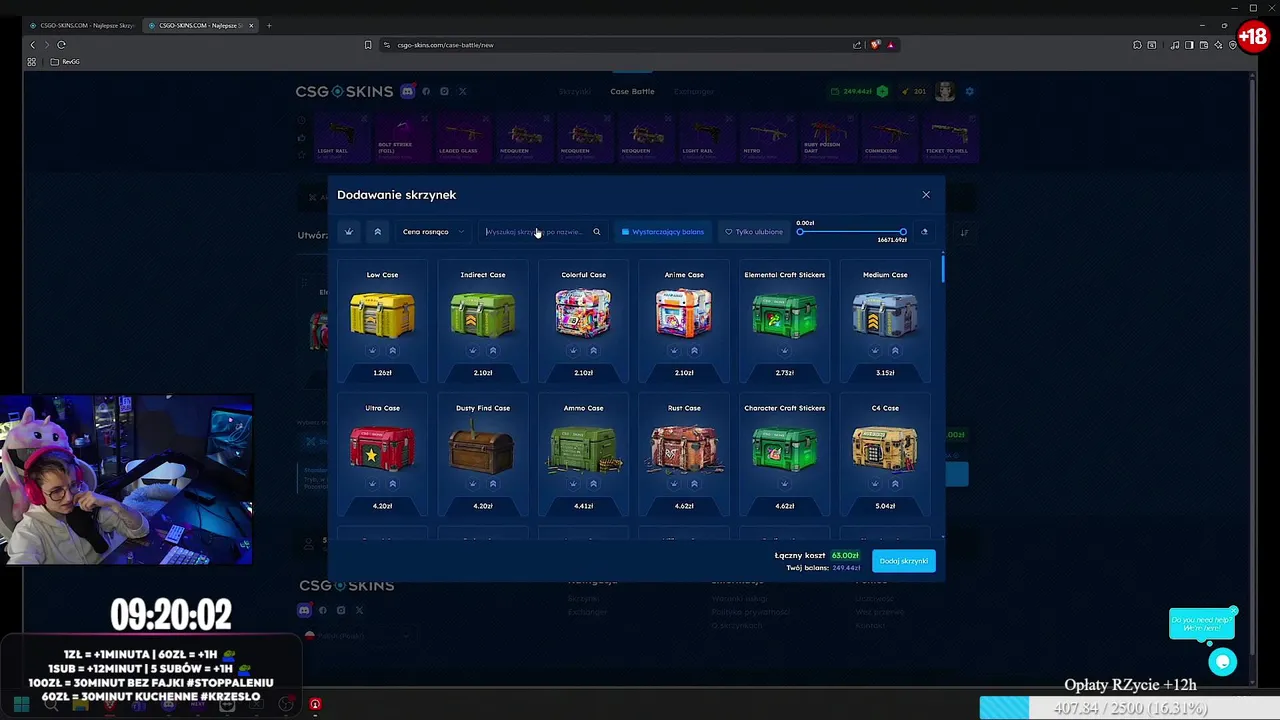Viewport: 1280px width, 720px height.
Task: Toggle Tylko ulubione favorites filter
Action: tap(754, 232)
